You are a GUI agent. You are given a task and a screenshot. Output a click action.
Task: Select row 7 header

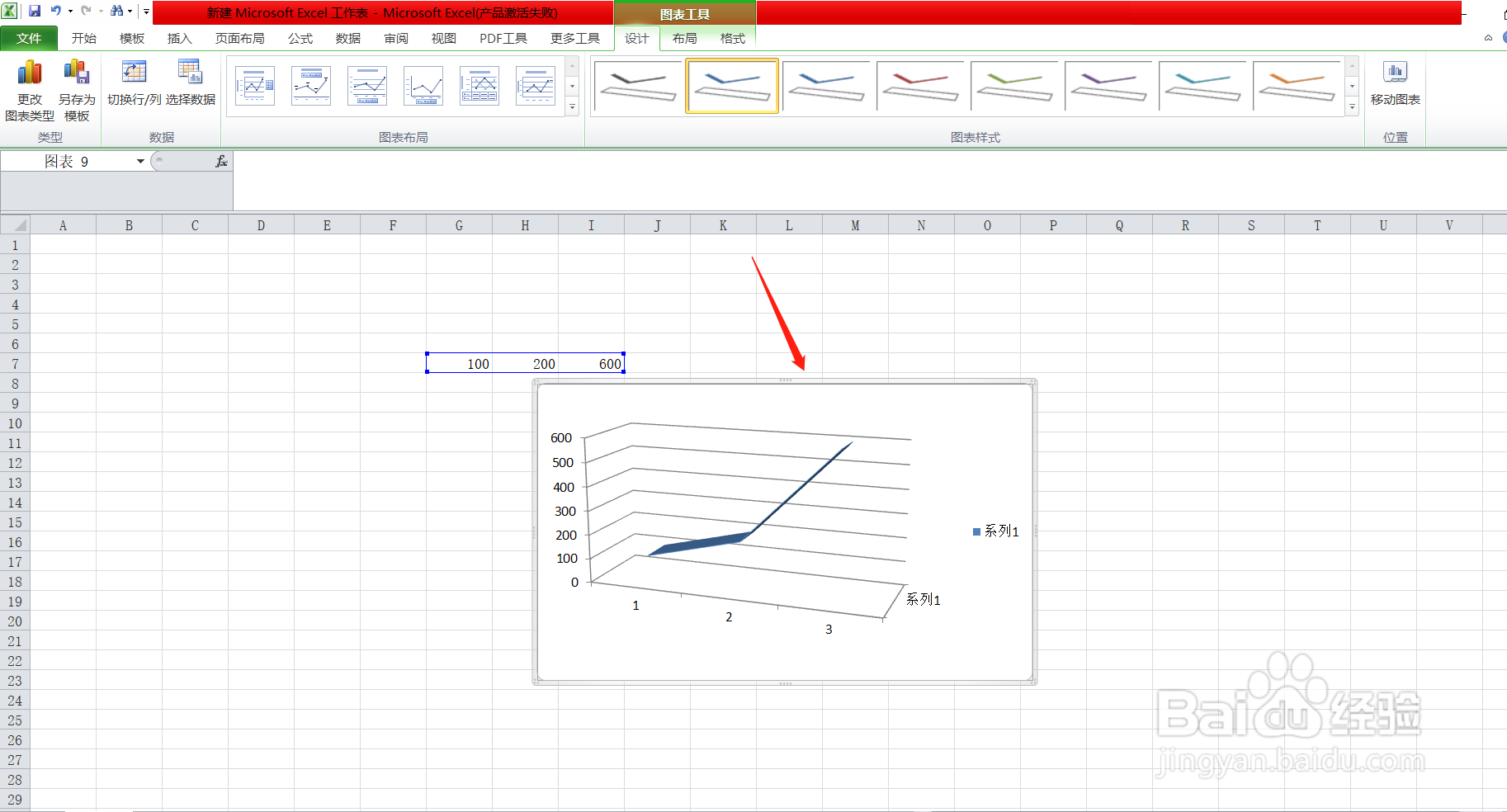[x=15, y=364]
